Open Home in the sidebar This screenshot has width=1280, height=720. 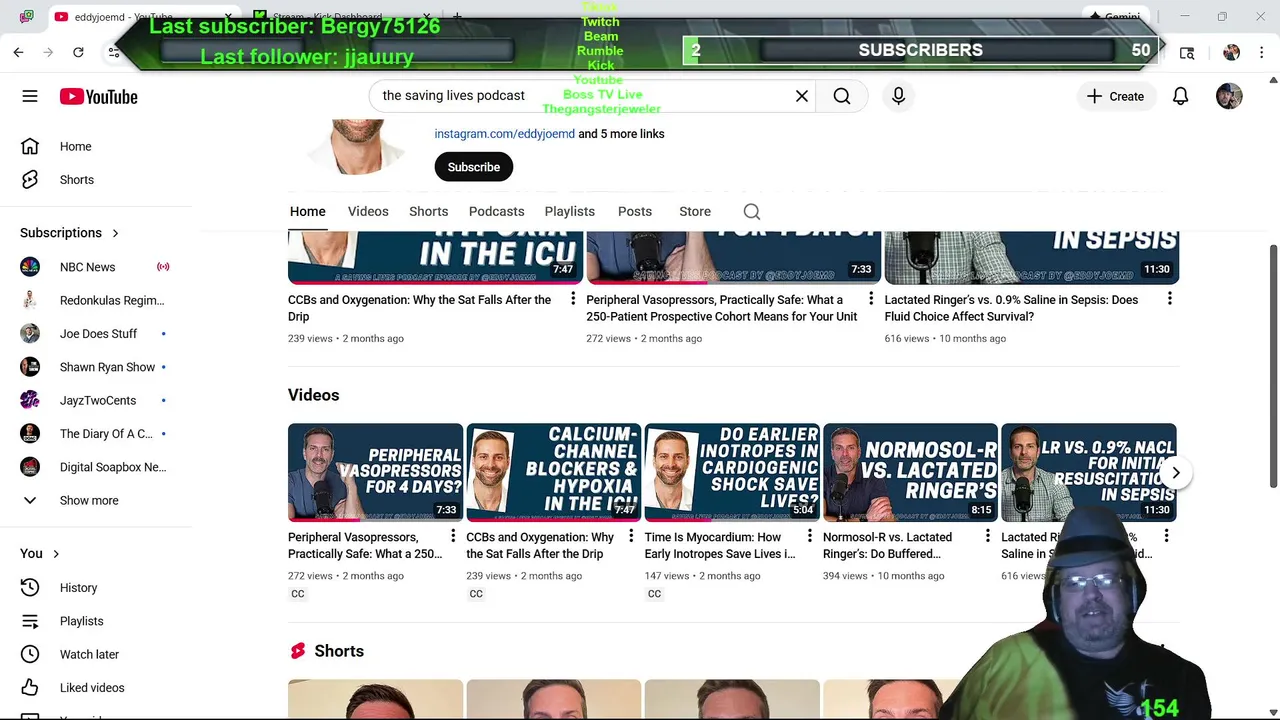96,146
